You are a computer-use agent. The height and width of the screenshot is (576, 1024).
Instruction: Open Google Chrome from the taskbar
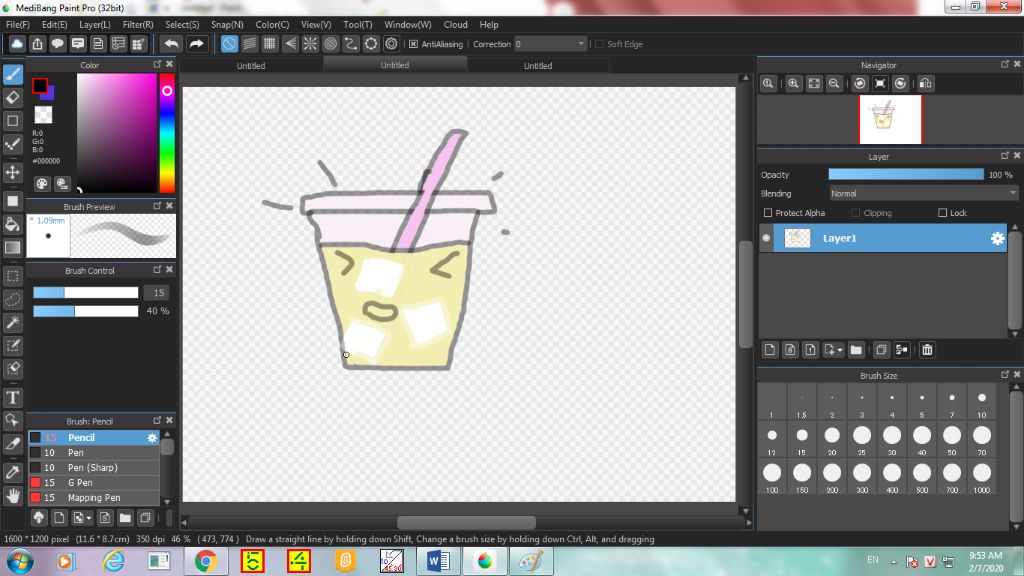tap(206, 561)
